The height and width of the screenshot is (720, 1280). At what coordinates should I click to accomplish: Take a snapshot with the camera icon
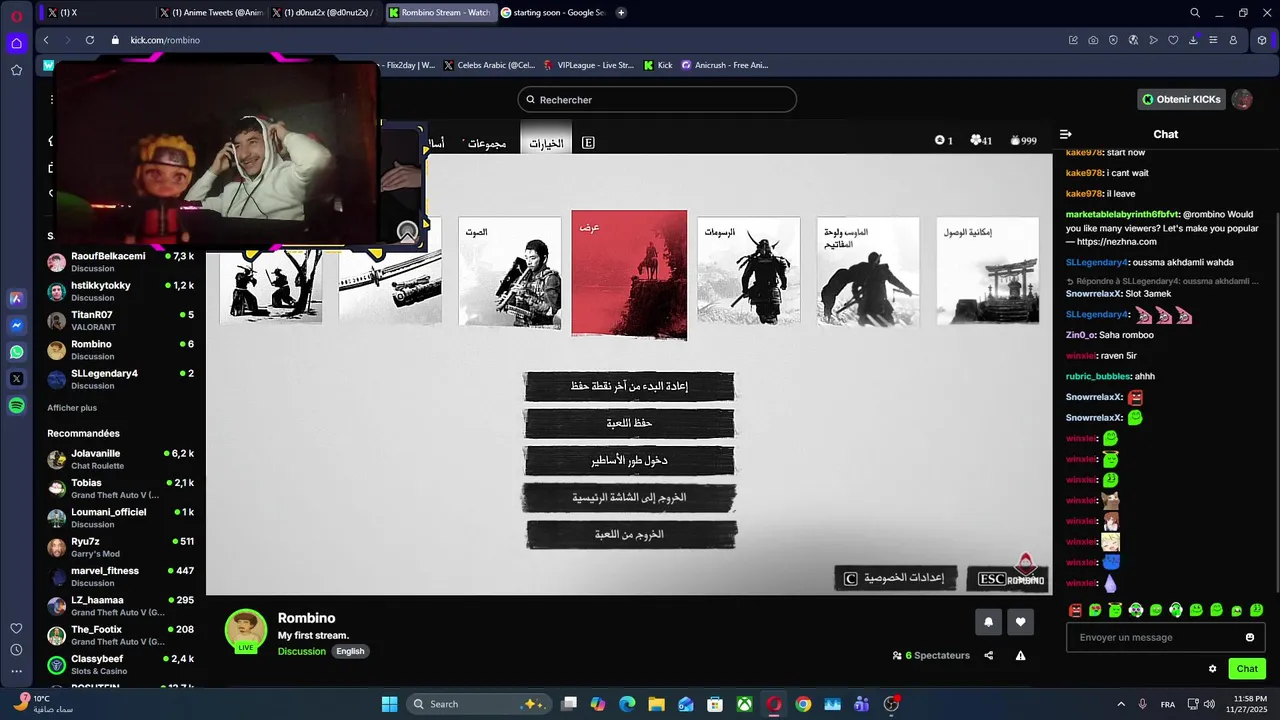click(1093, 40)
